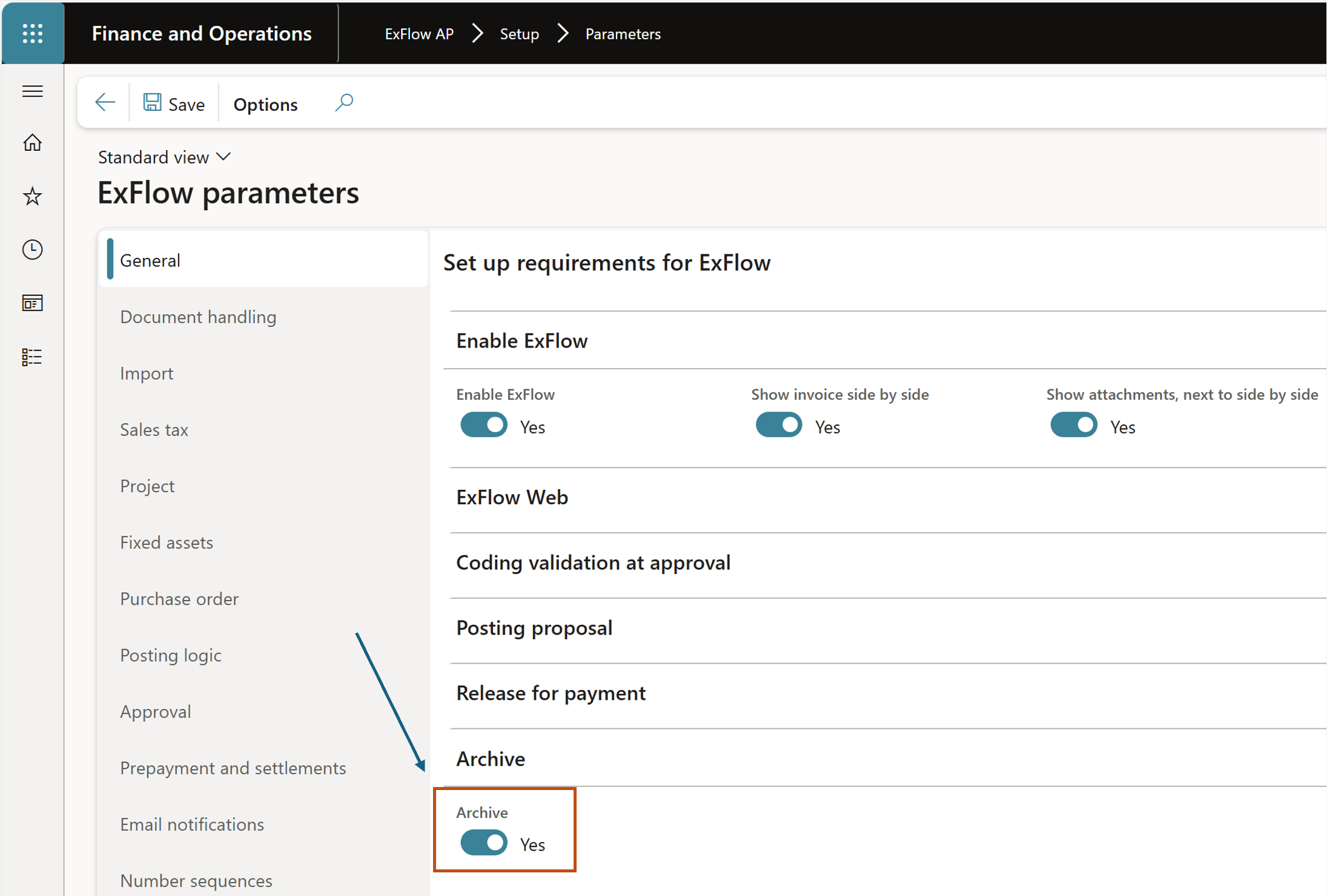Image resolution: width=1327 pixels, height=896 pixels.
Task: Expand the navigation pane hamburger menu
Action: 33,91
